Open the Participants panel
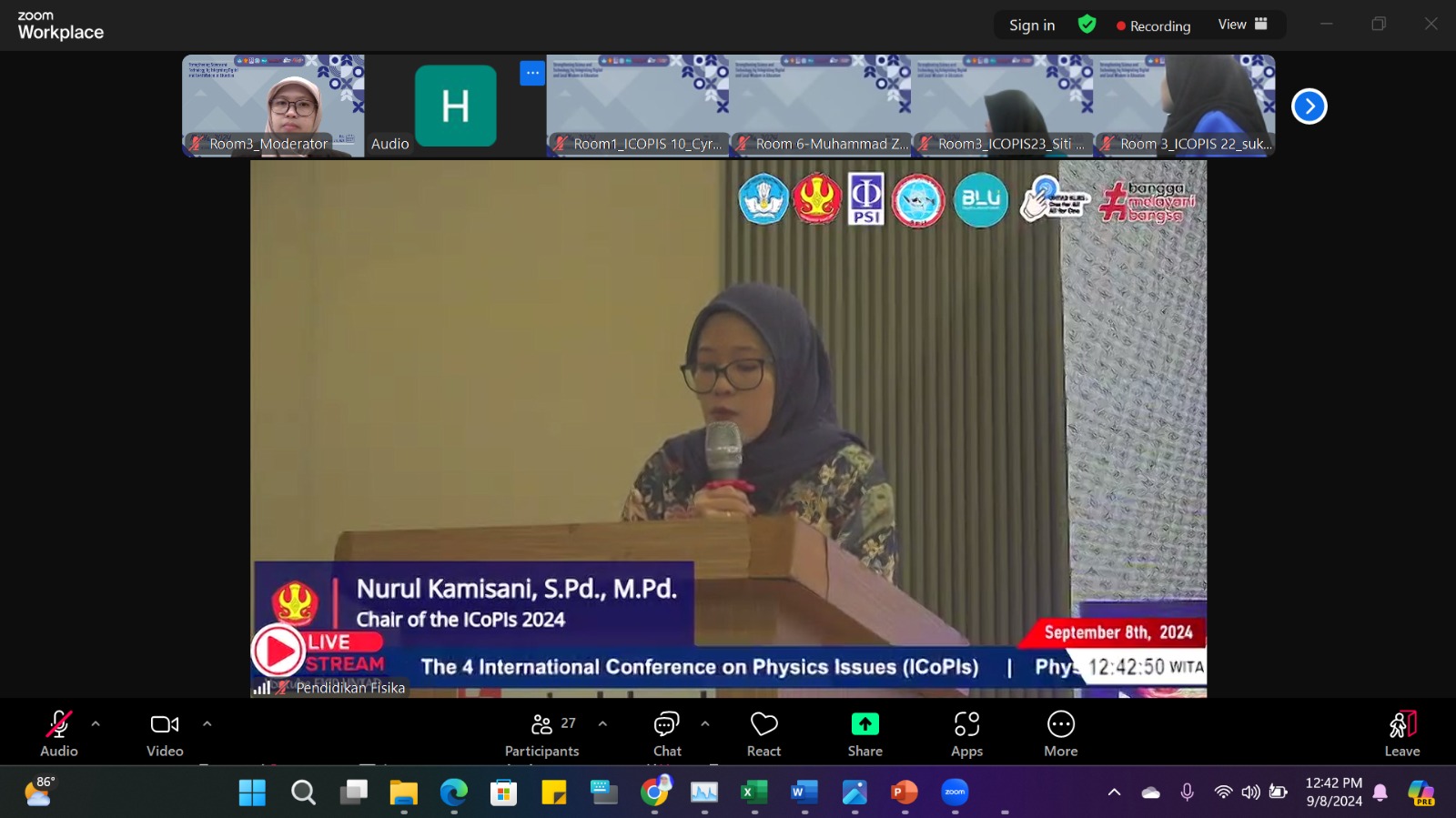The image size is (1456, 818). [x=542, y=733]
